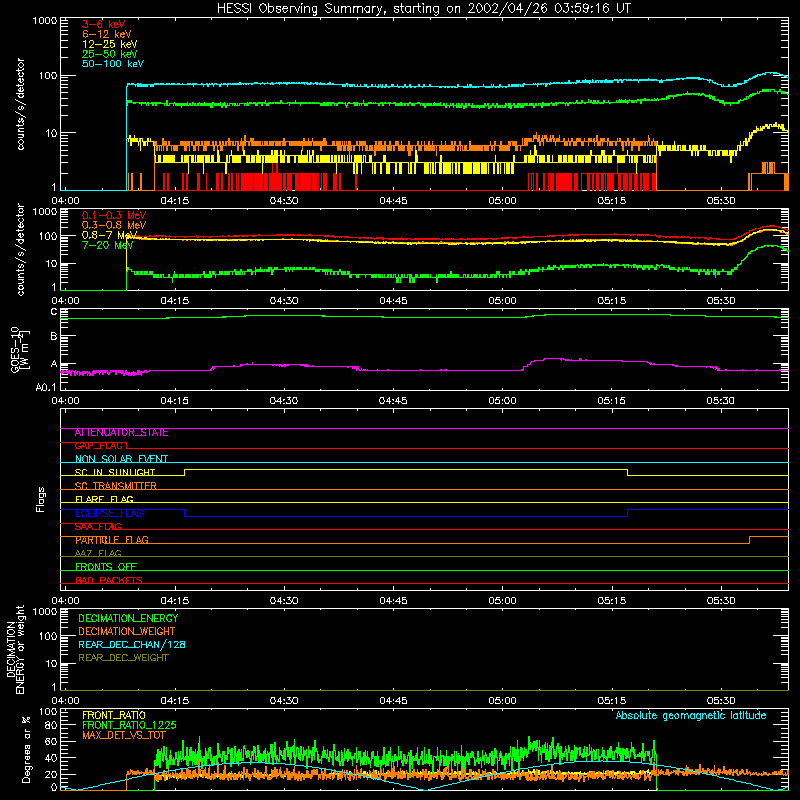Viewport: 800px width, 800px height.
Task: Click the 04:45 tick under the GOES plot
Action: point(393,401)
